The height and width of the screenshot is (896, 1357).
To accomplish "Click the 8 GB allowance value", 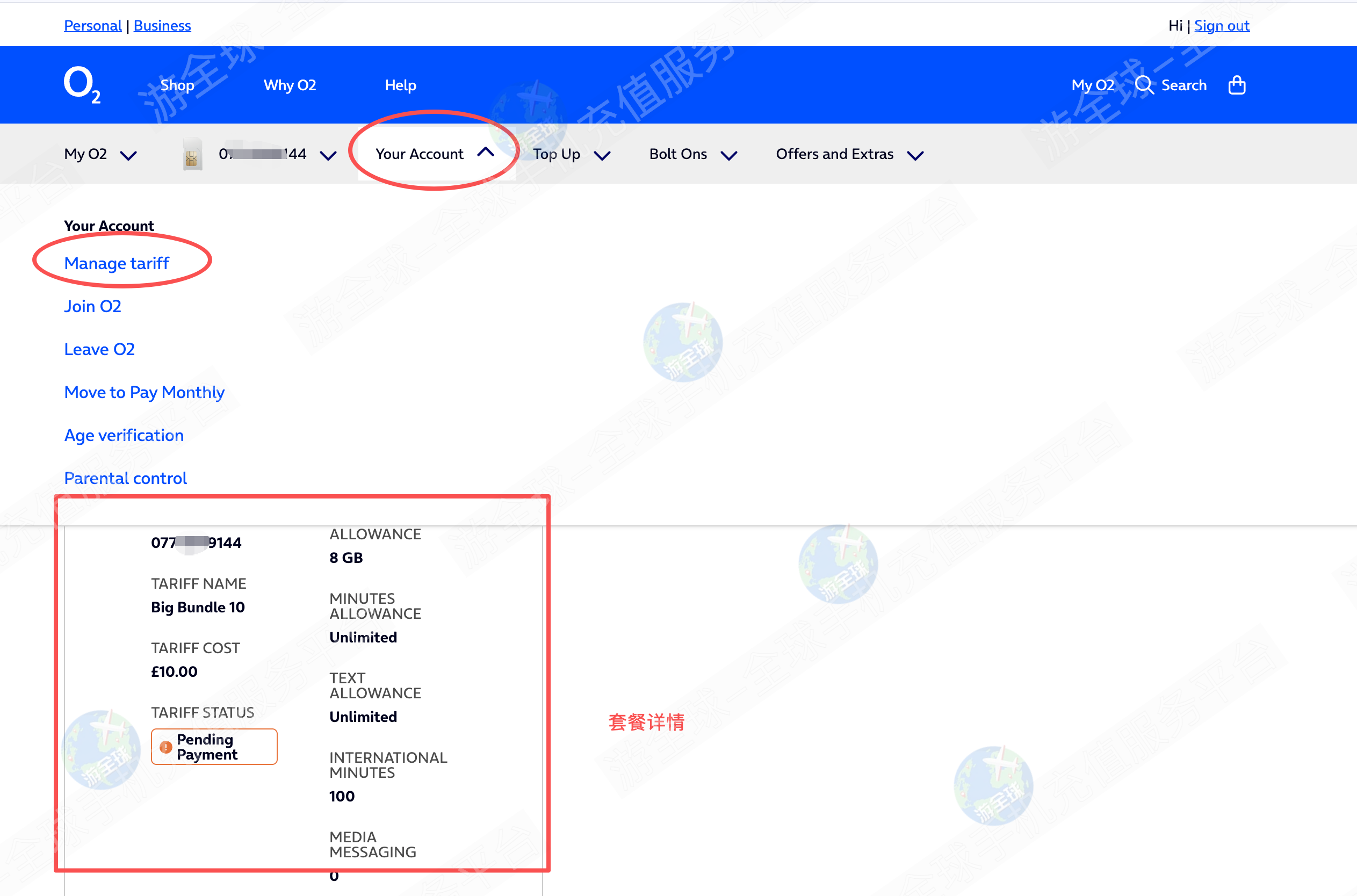I will pyautogui.click(x=347, y=558).
